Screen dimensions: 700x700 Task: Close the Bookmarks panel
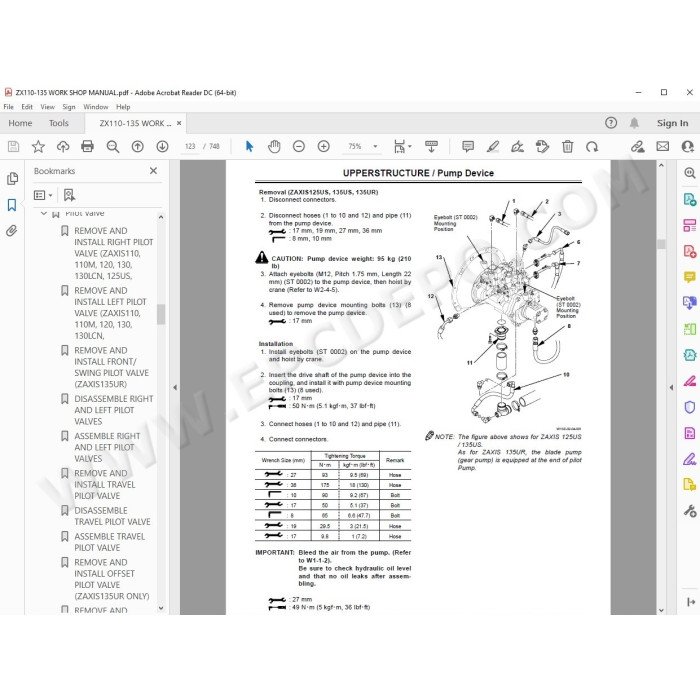click(x=153, y=171)
